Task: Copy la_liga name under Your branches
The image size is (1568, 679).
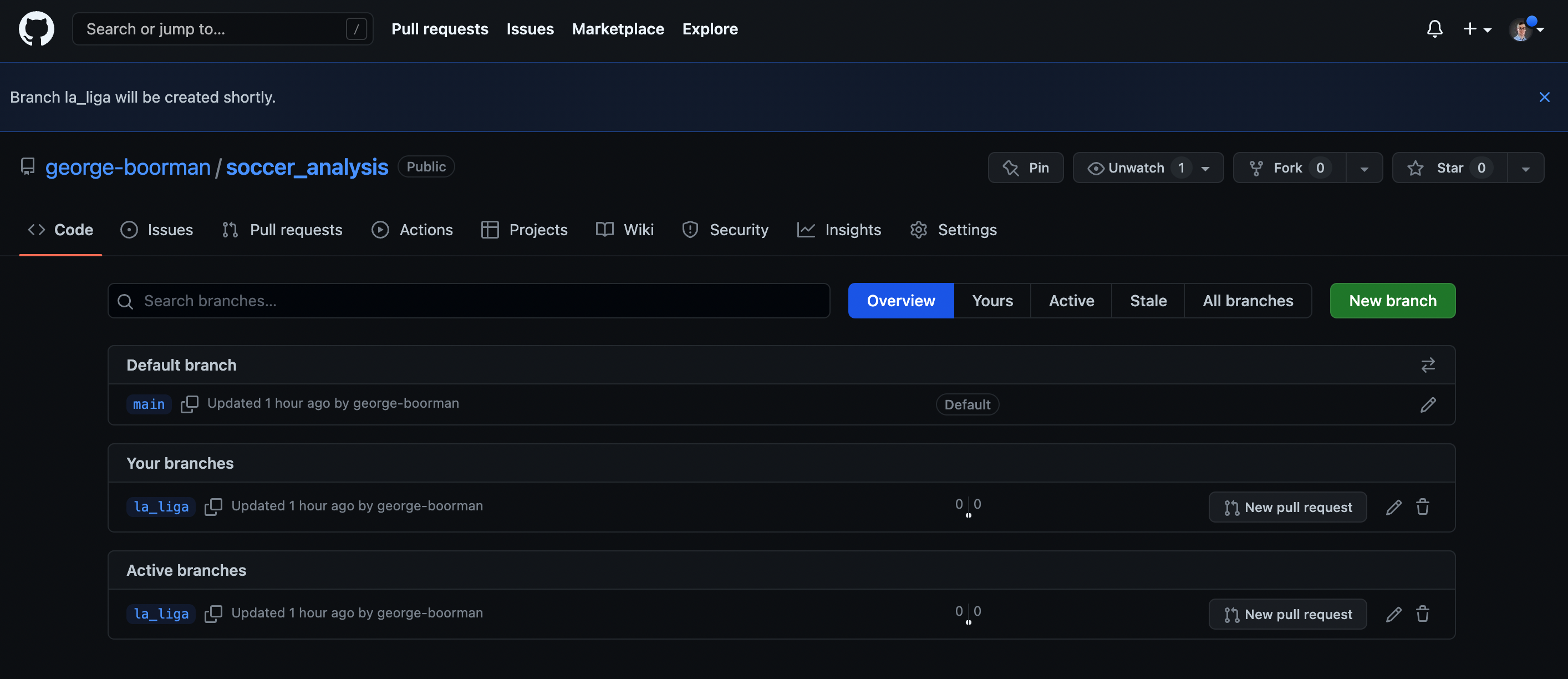Action: click(213, 506)
